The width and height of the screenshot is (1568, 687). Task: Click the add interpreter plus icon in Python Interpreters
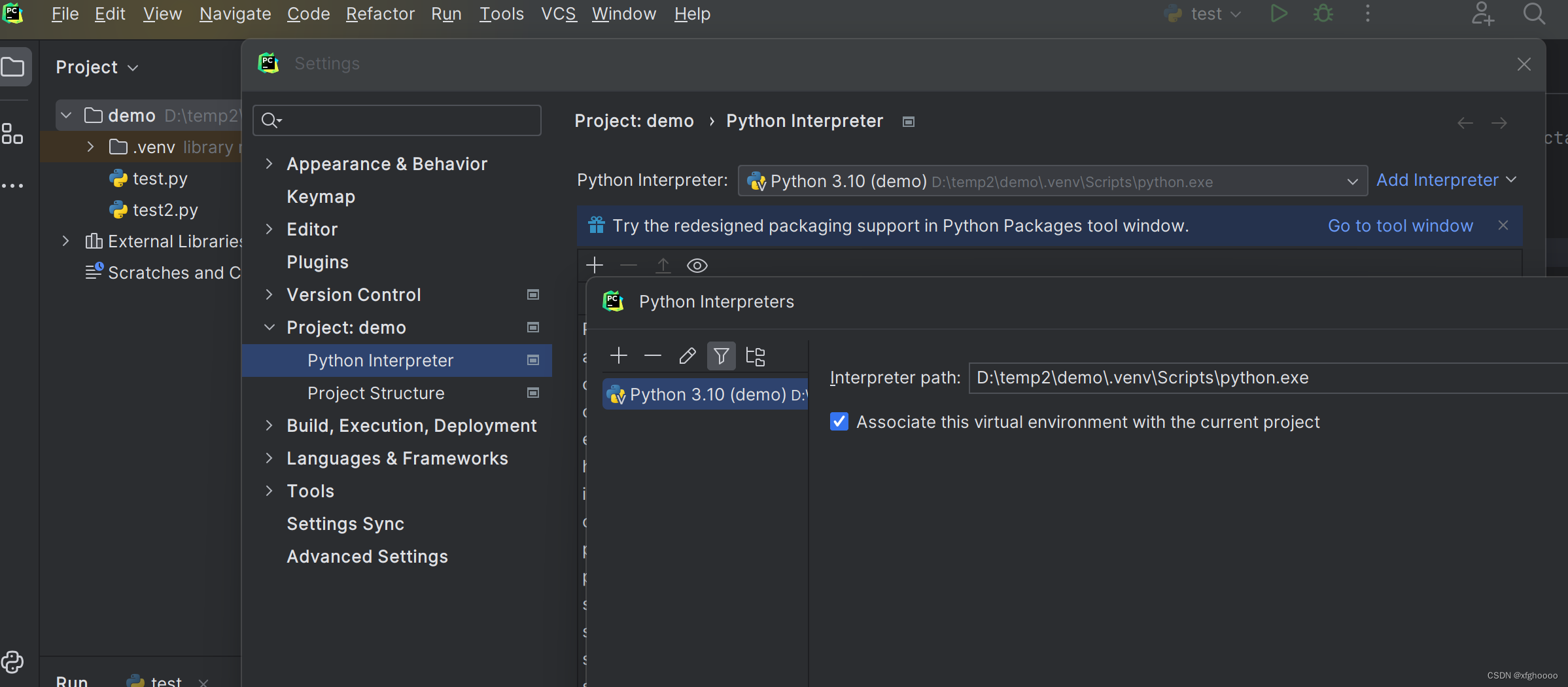click(x=618, y=356)
